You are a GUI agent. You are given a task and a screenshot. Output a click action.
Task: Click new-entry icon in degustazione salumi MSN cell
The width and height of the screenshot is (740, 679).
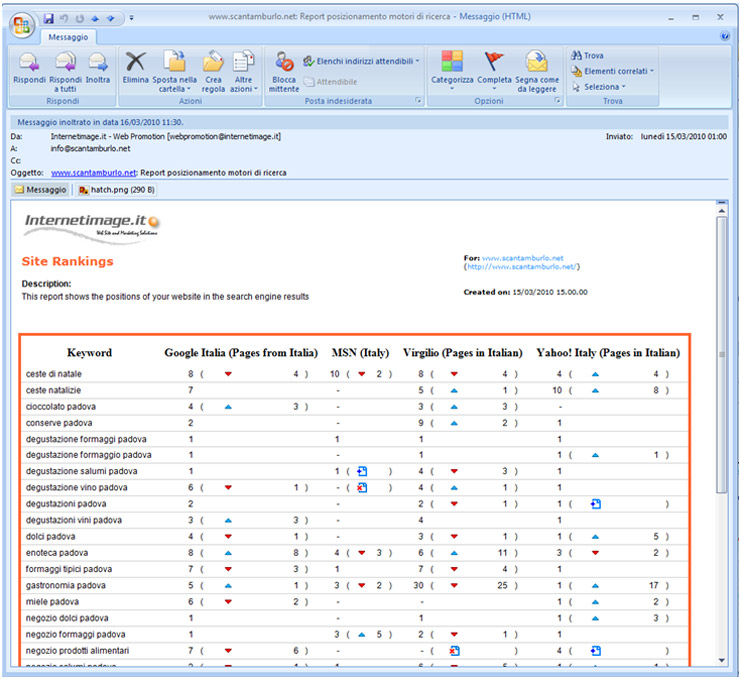pyautogui.click(x=362, y=471)
